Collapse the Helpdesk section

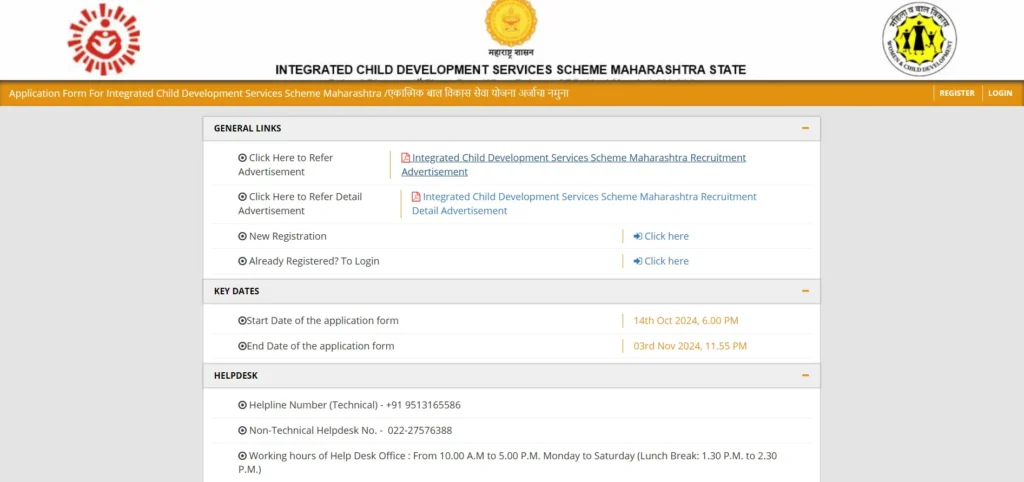[805, 376]
